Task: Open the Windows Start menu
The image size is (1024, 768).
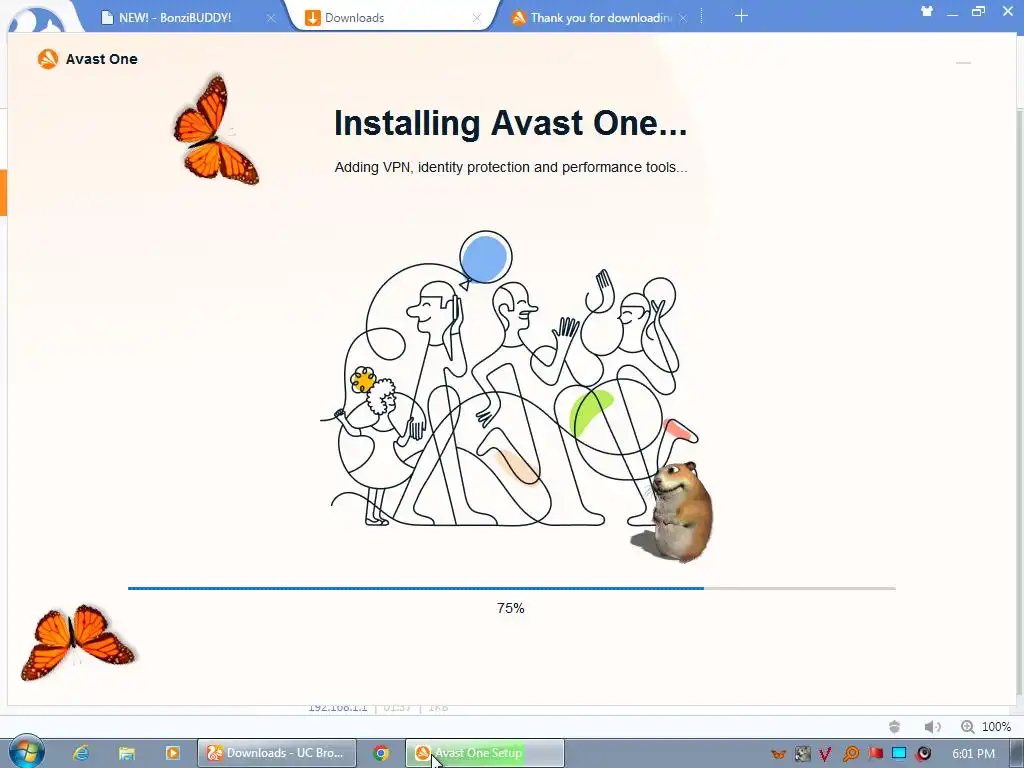Action: 26,752
